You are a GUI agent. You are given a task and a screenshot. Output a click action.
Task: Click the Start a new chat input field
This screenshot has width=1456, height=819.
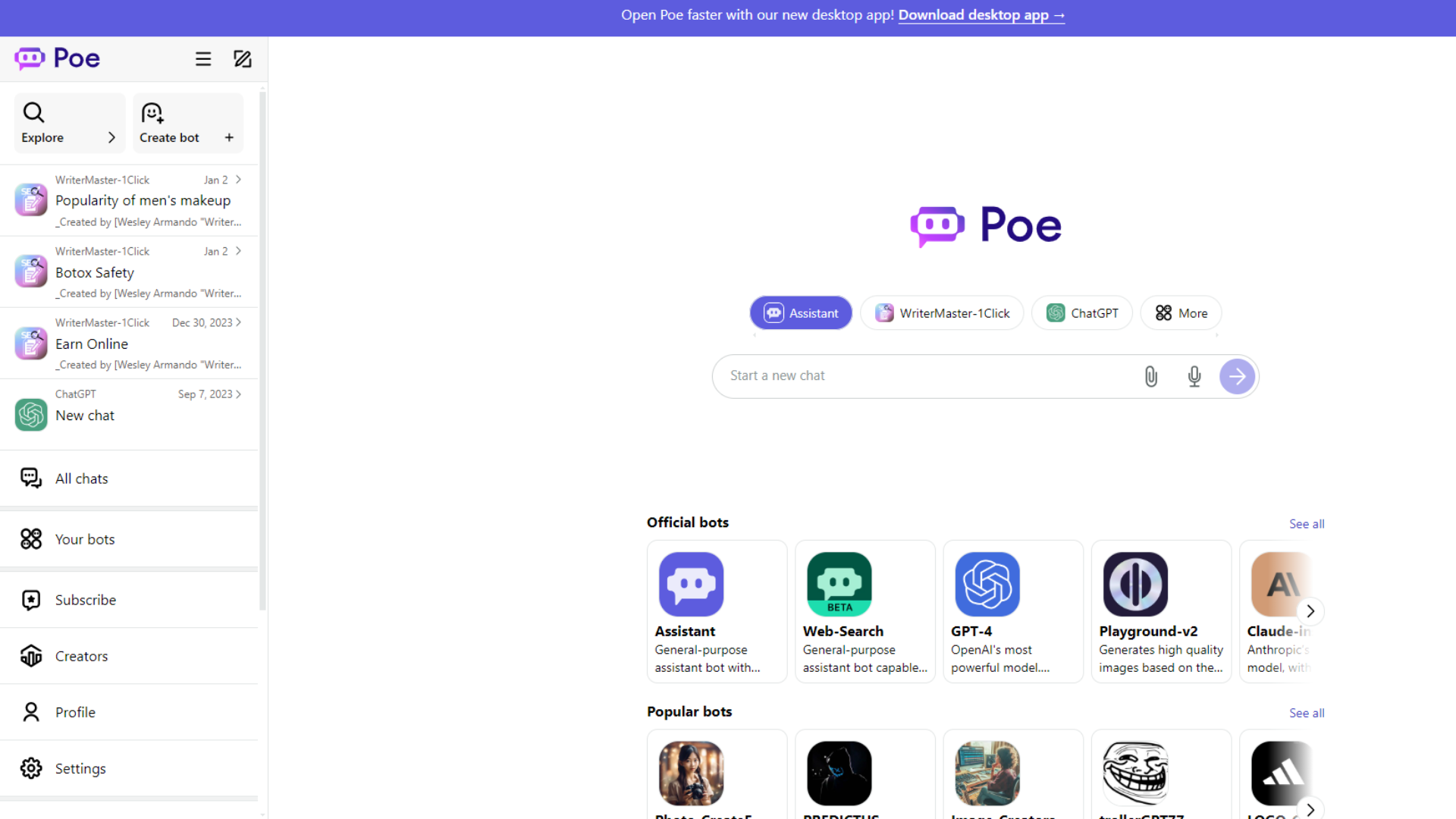point(910,375)
